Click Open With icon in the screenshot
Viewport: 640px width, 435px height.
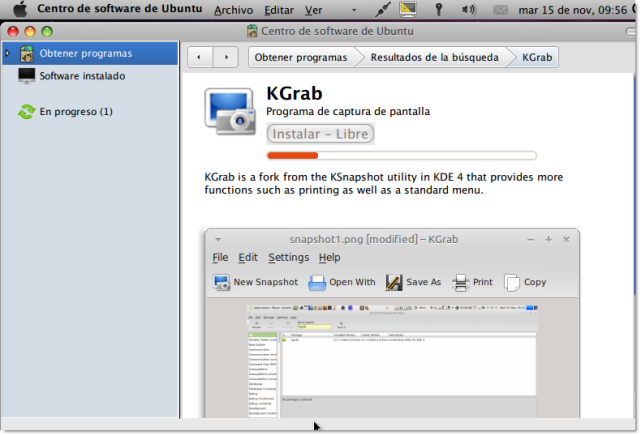click(317, 282)
